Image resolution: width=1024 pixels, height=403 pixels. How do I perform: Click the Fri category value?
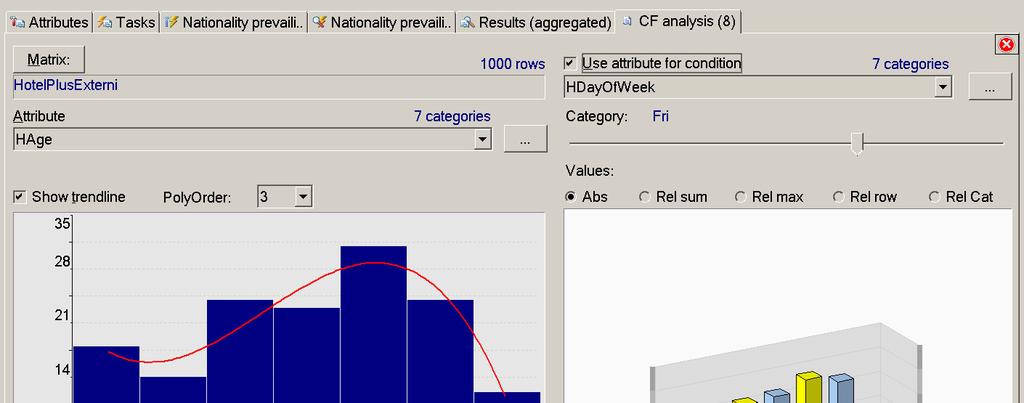click(x=660, y=117)
